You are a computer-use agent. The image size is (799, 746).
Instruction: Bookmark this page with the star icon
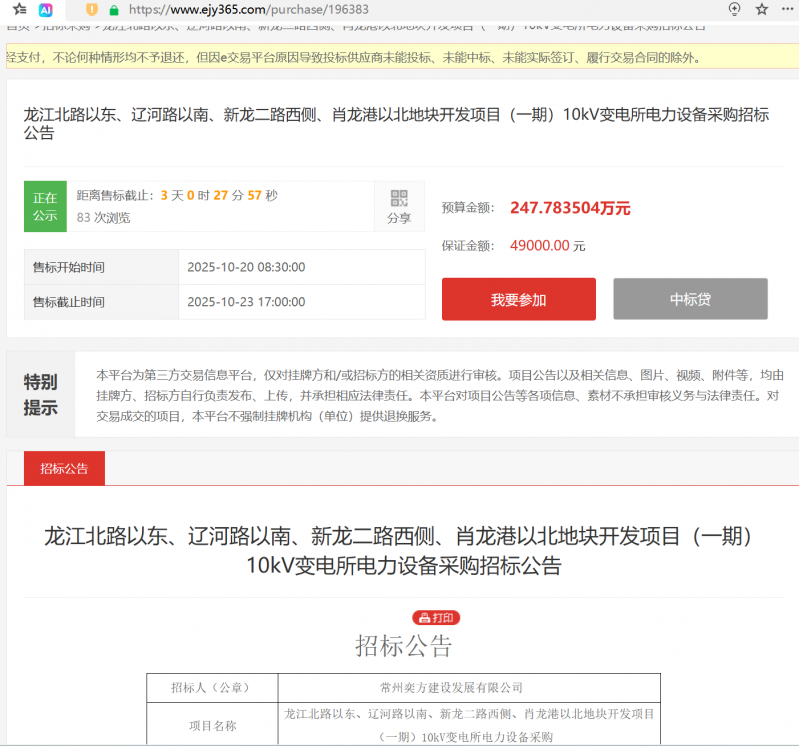pos(762,9)
